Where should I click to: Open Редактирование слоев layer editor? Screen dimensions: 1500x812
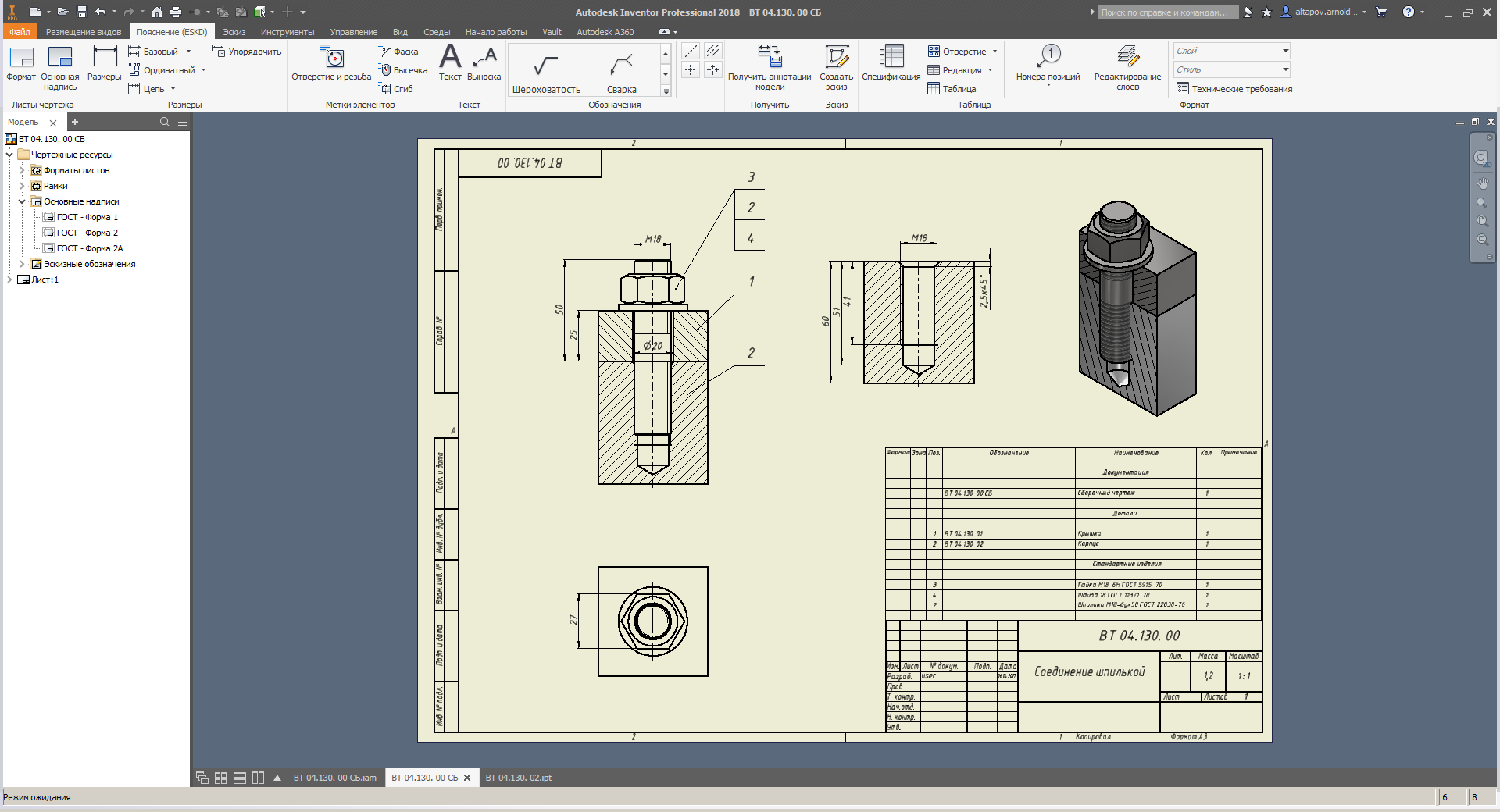coord(1127,67)
